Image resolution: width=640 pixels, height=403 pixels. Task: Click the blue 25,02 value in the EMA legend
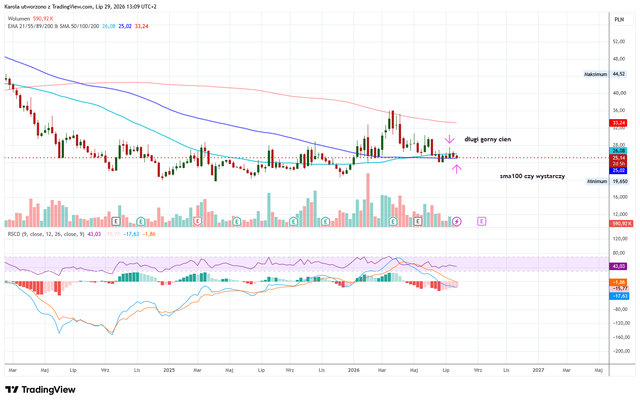[x=125, y=26]
